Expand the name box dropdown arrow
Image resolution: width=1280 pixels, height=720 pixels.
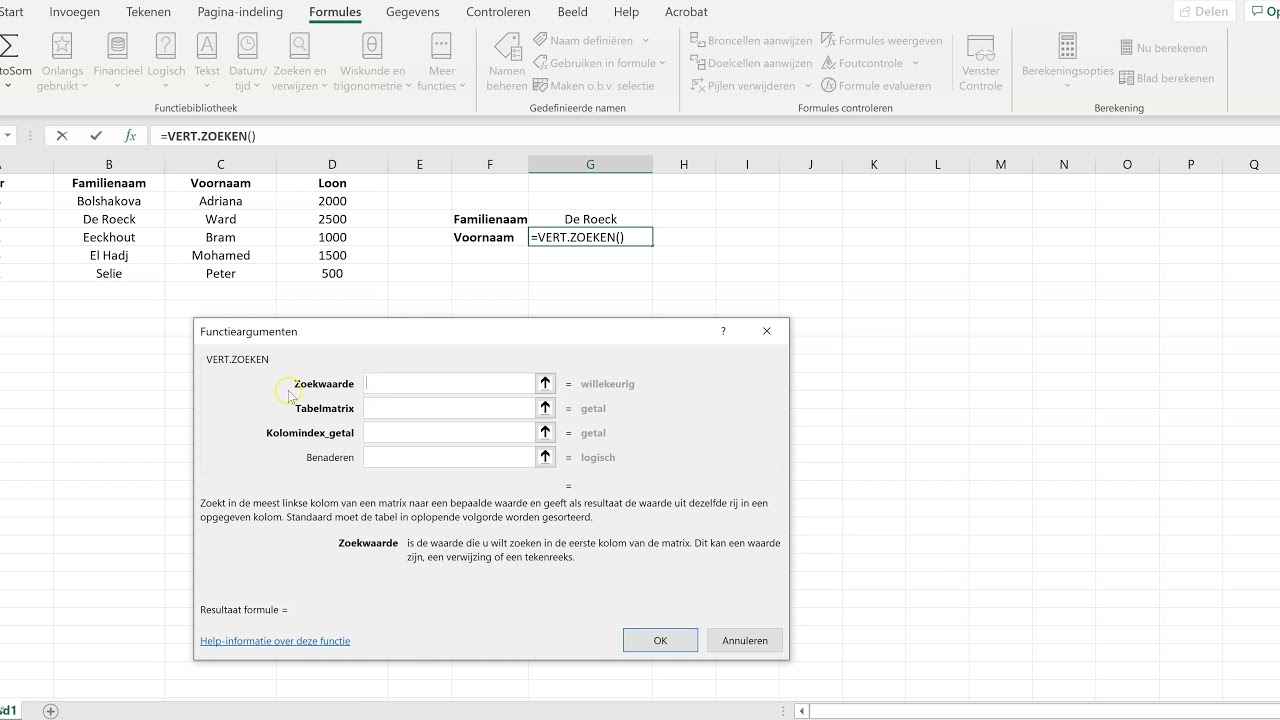7,136
